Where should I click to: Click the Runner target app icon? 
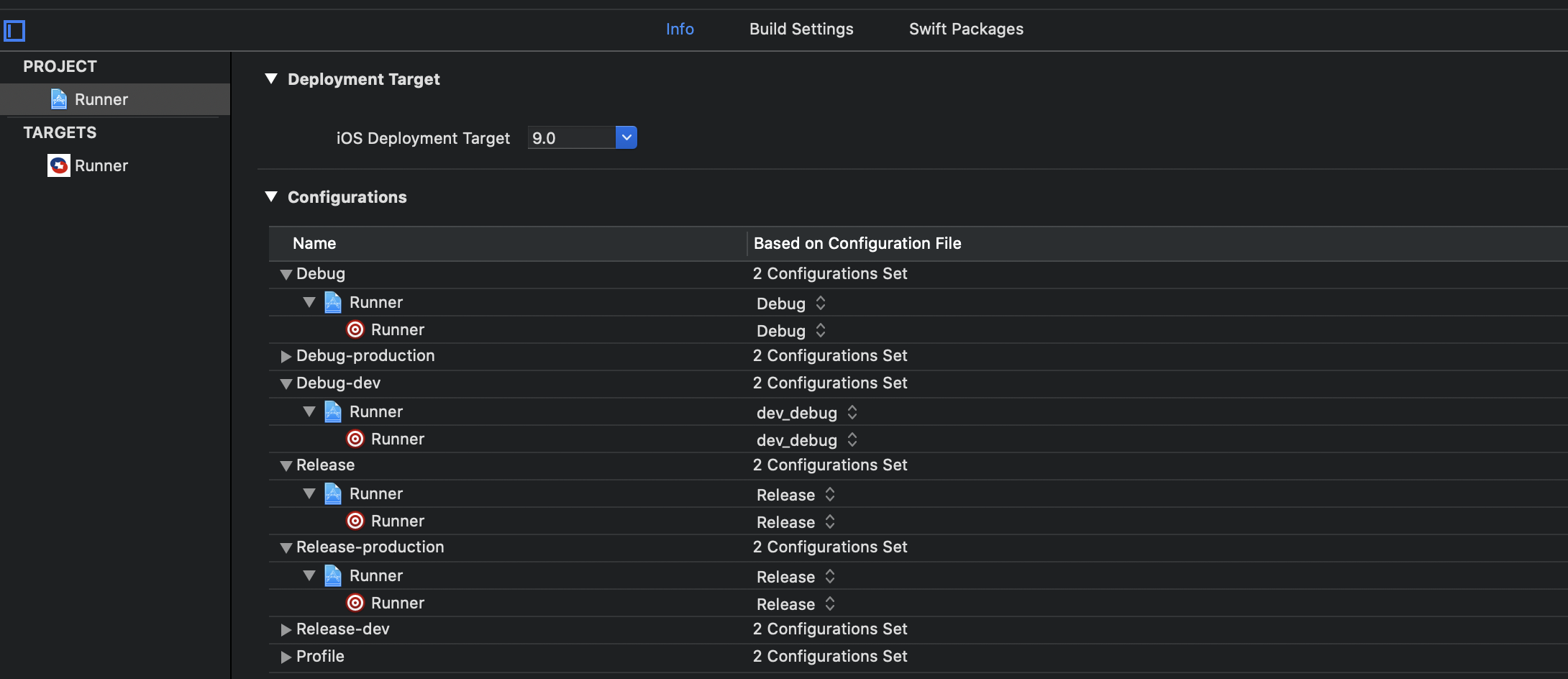tap(59, 165)
